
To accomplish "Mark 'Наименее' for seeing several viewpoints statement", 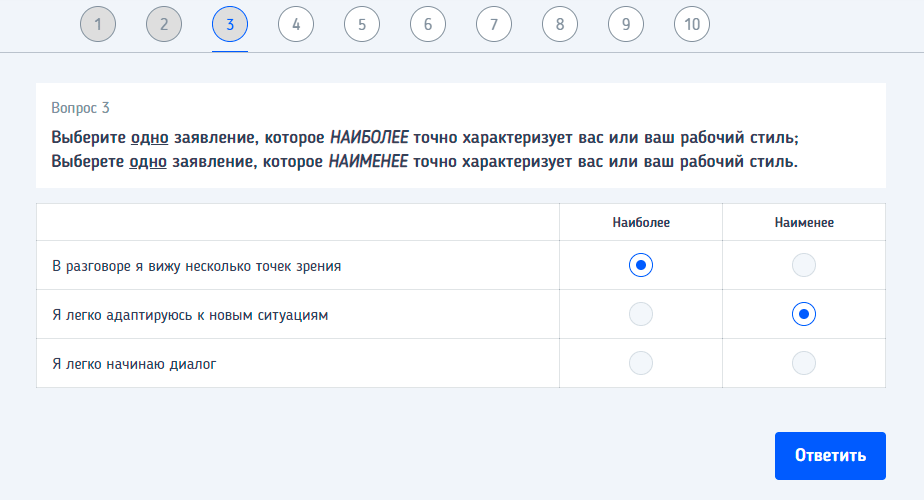I will [803, 265].
